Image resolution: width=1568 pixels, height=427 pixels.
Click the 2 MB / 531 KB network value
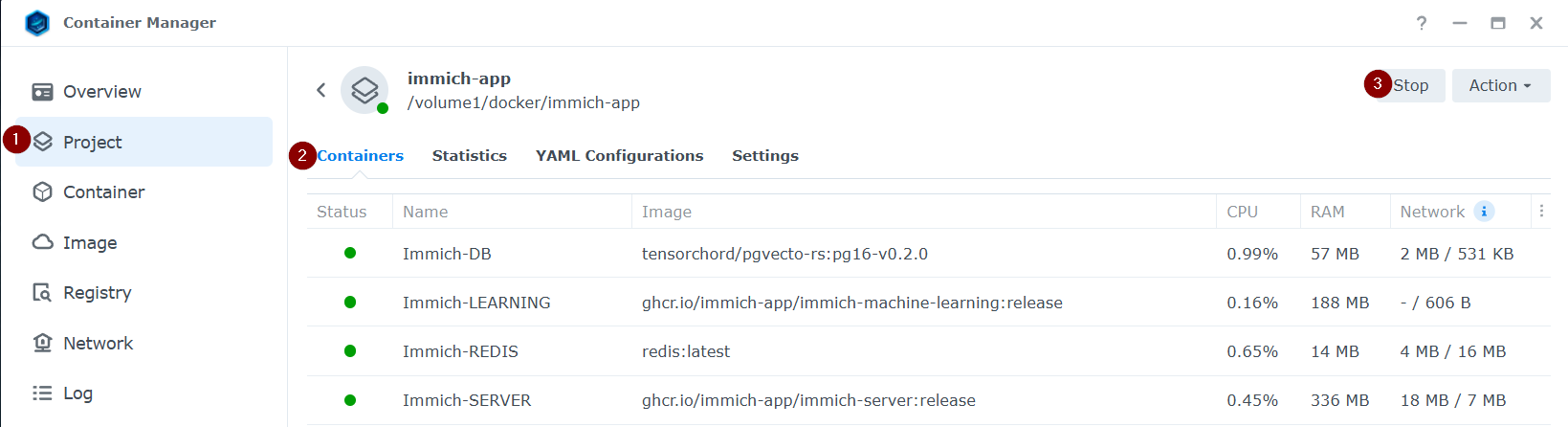click(1457, 254)
